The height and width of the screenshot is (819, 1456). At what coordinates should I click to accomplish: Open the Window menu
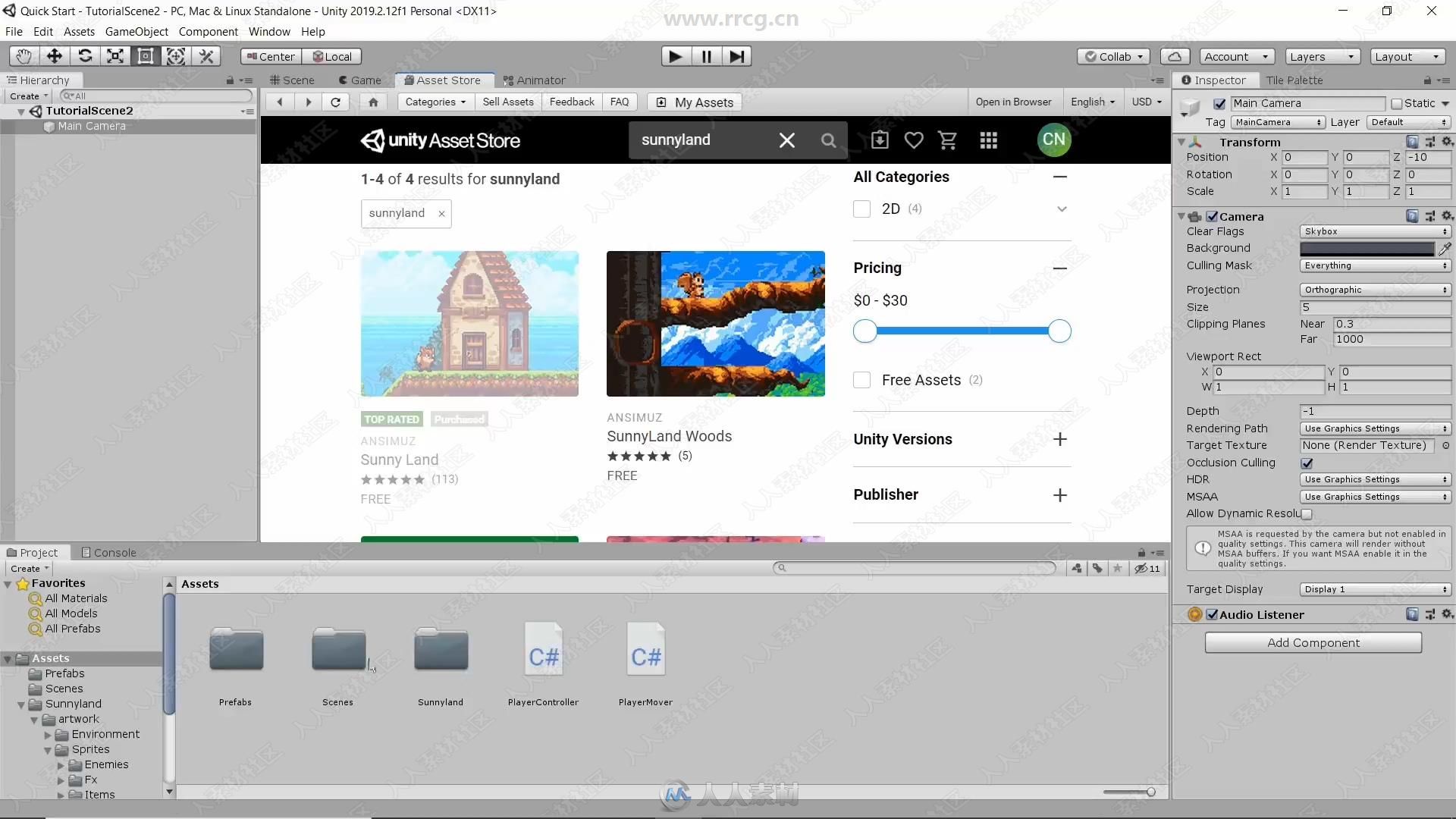269,32
